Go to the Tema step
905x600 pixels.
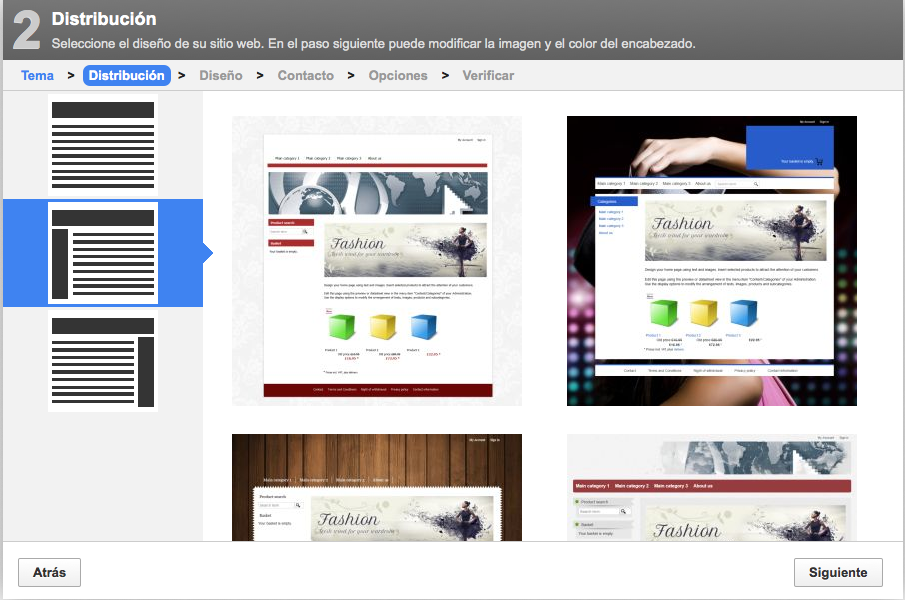click(x=37, y=76)
